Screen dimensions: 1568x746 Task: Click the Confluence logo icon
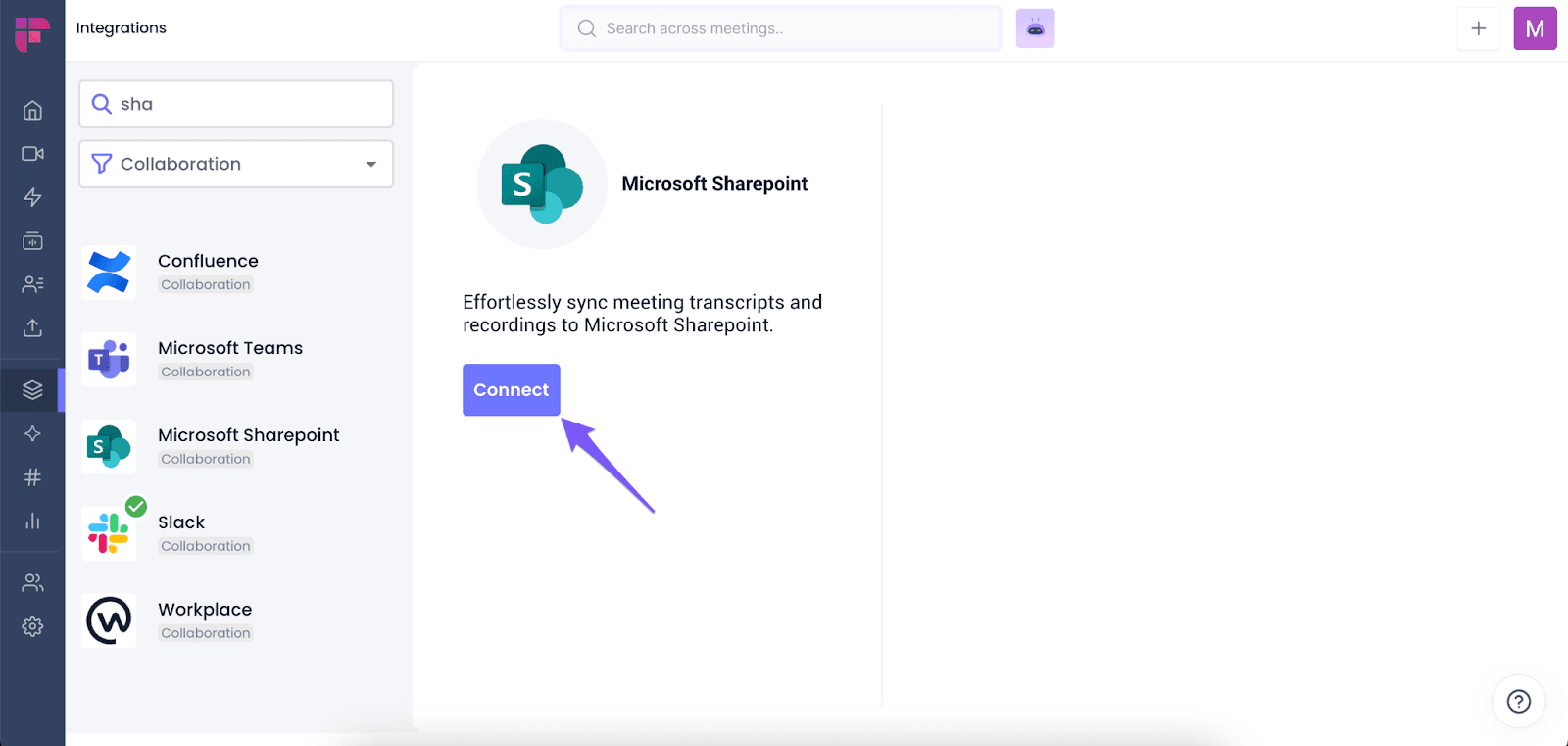(x=109, y=272)
